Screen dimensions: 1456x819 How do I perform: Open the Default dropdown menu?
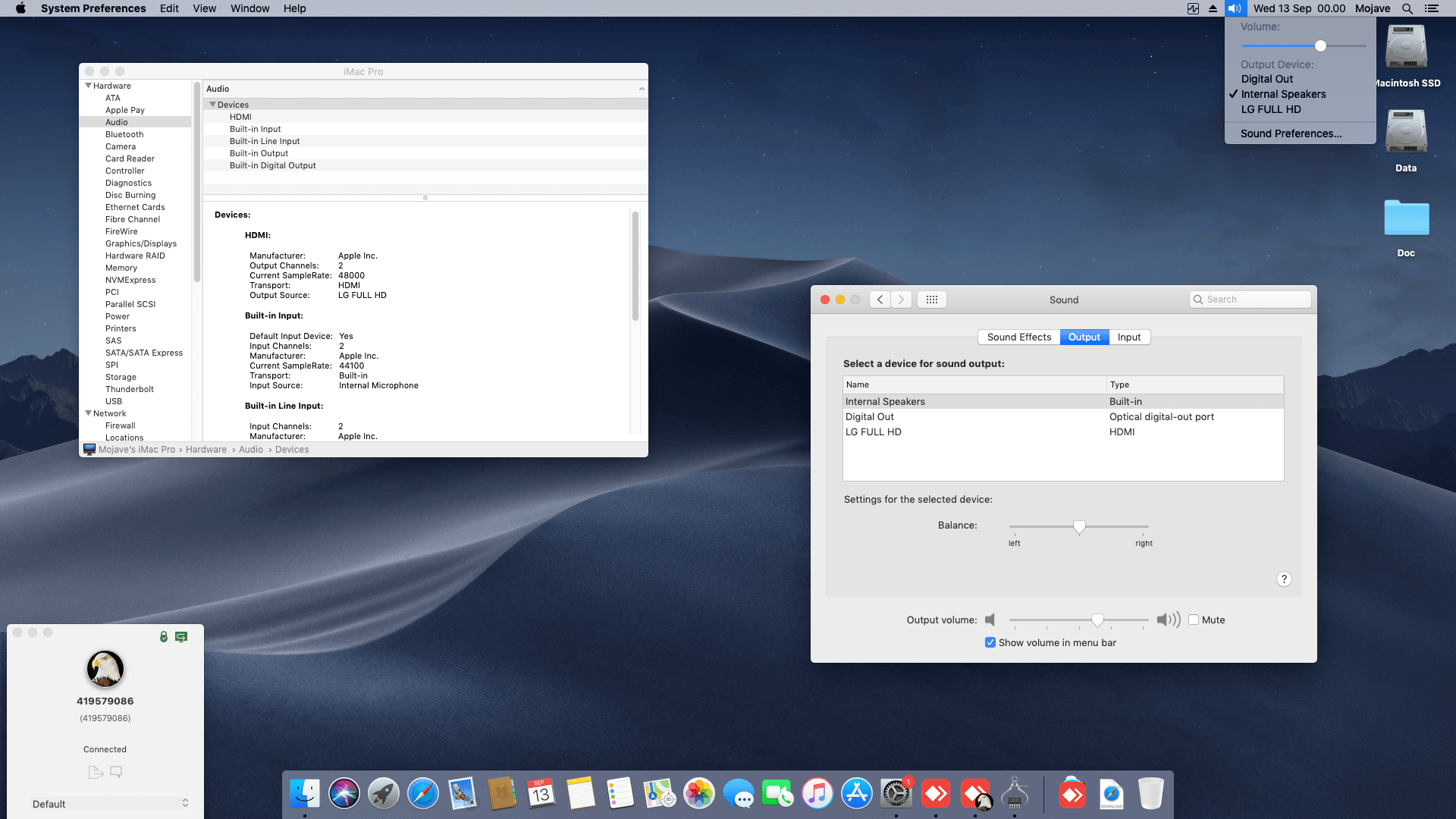[x=109, y=804]
